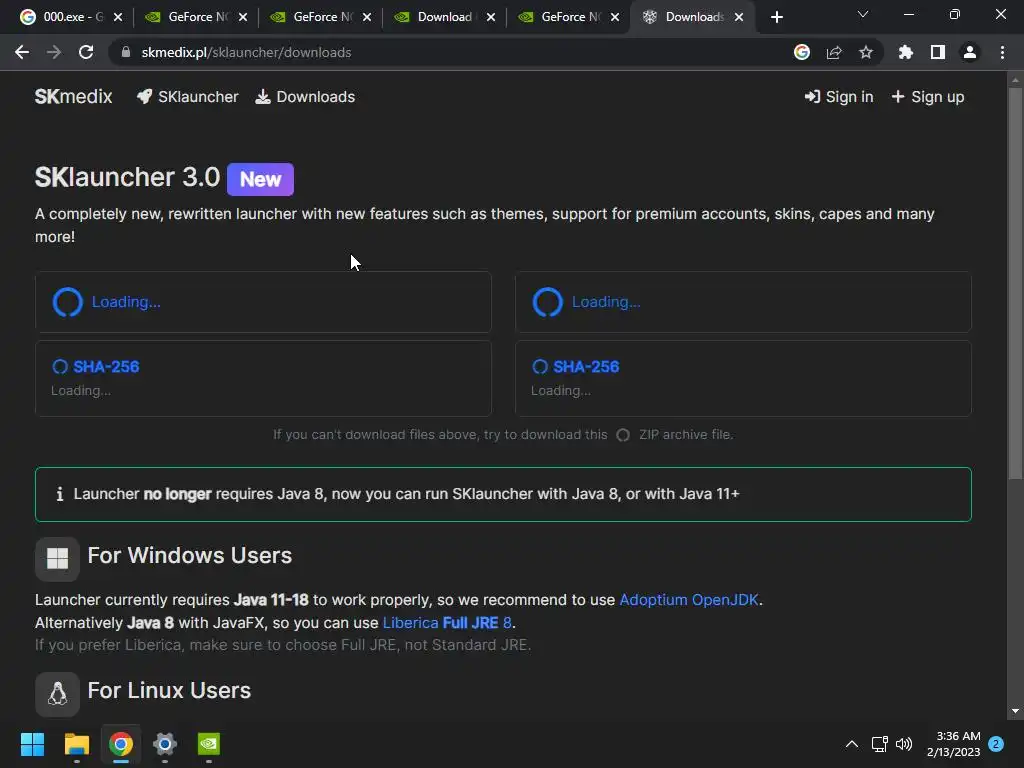Expand the tab search chevron

[863, 14]
